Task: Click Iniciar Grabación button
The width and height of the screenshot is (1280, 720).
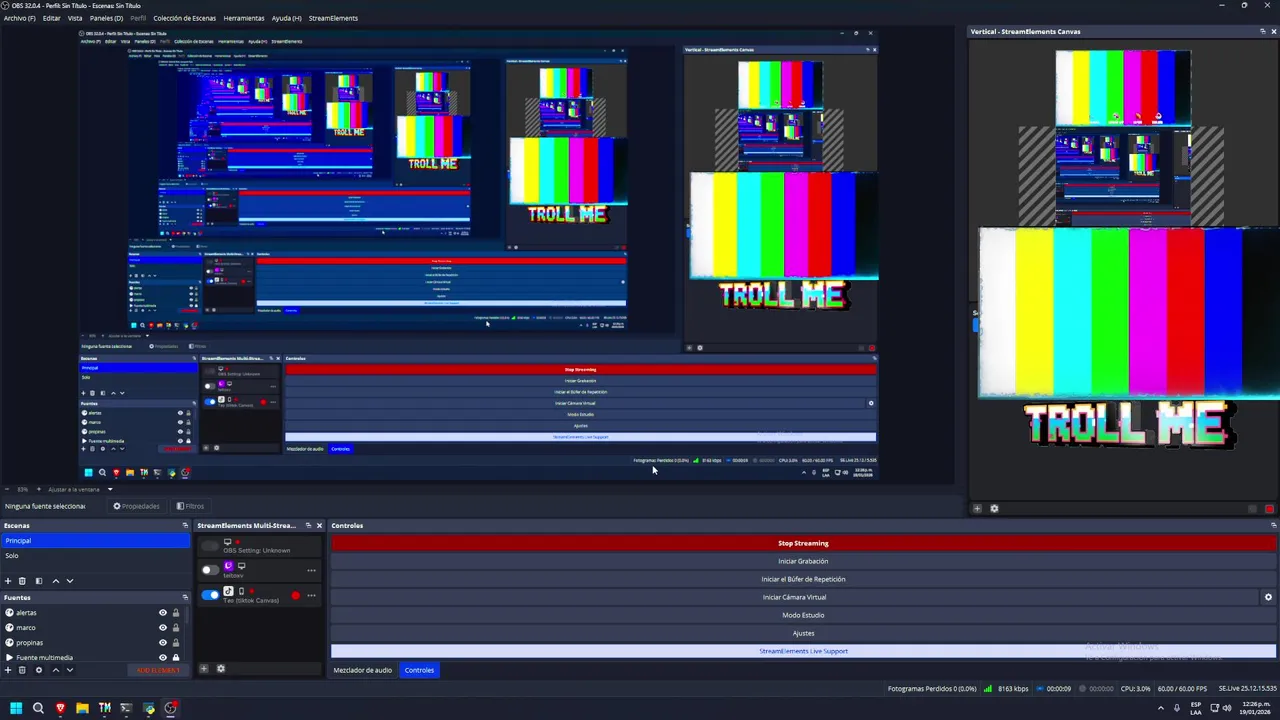Action: pos(803,561)
